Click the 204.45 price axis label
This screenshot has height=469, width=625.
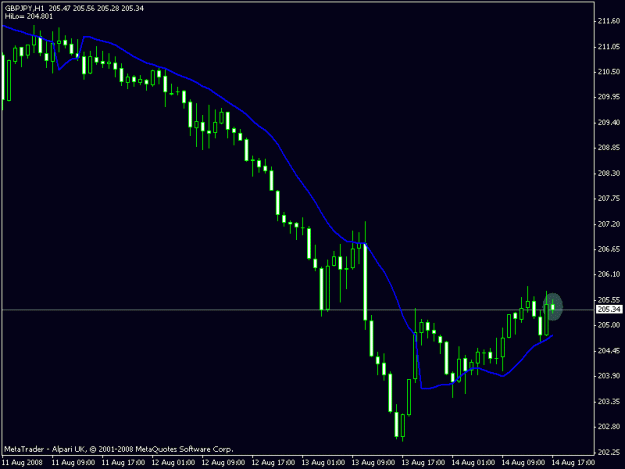(609, 351)
